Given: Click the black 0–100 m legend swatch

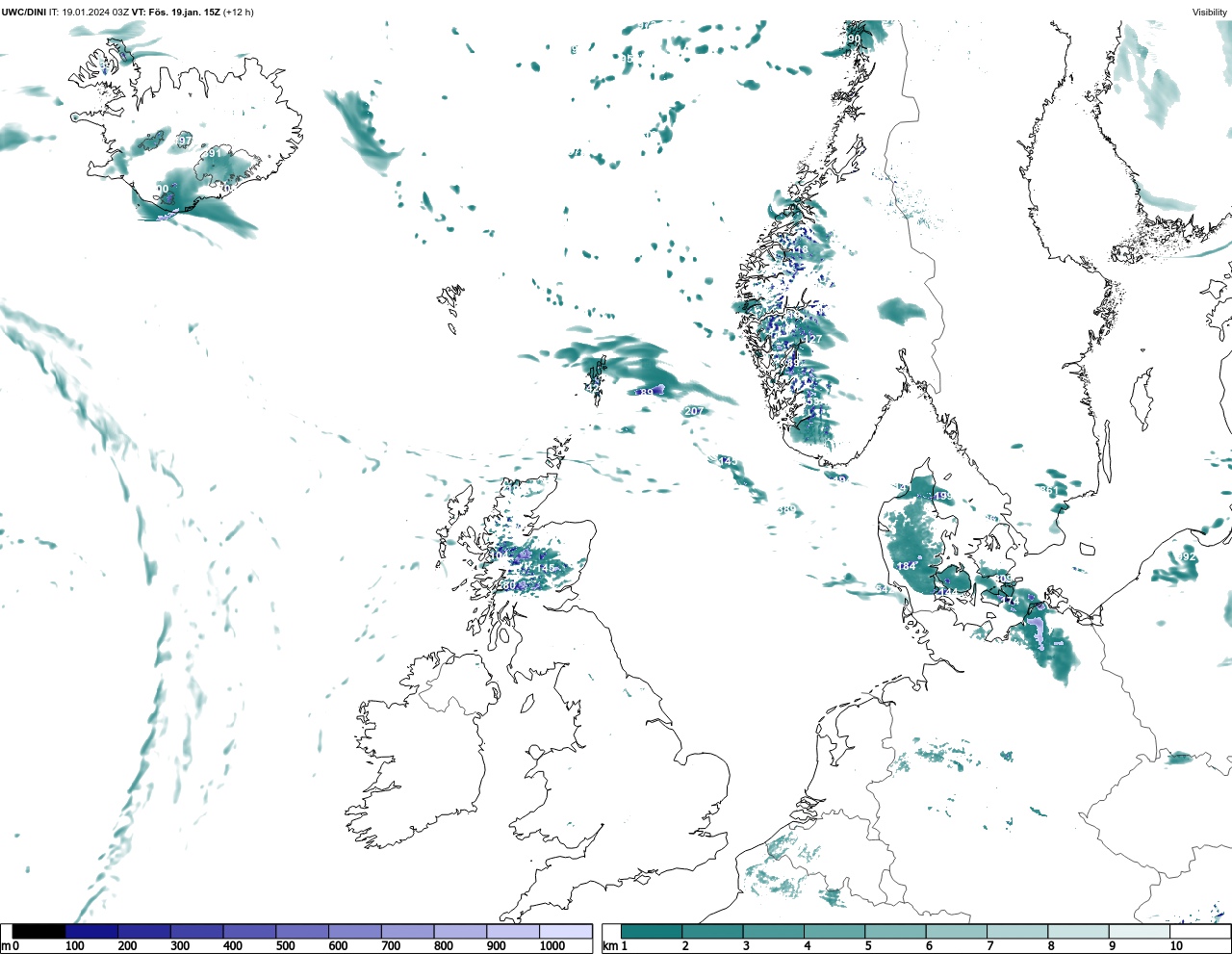Looking at the screenshot, I should (x=39, y=931).
